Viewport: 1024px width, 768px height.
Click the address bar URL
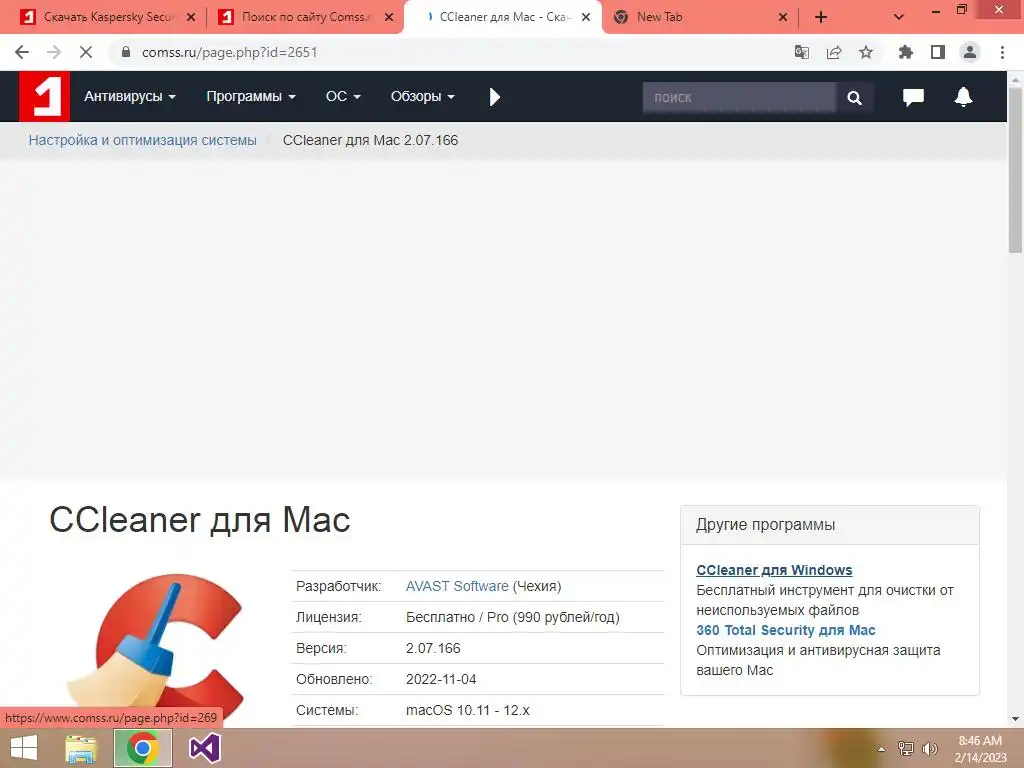pyautogui.click(x=229, y=52)
